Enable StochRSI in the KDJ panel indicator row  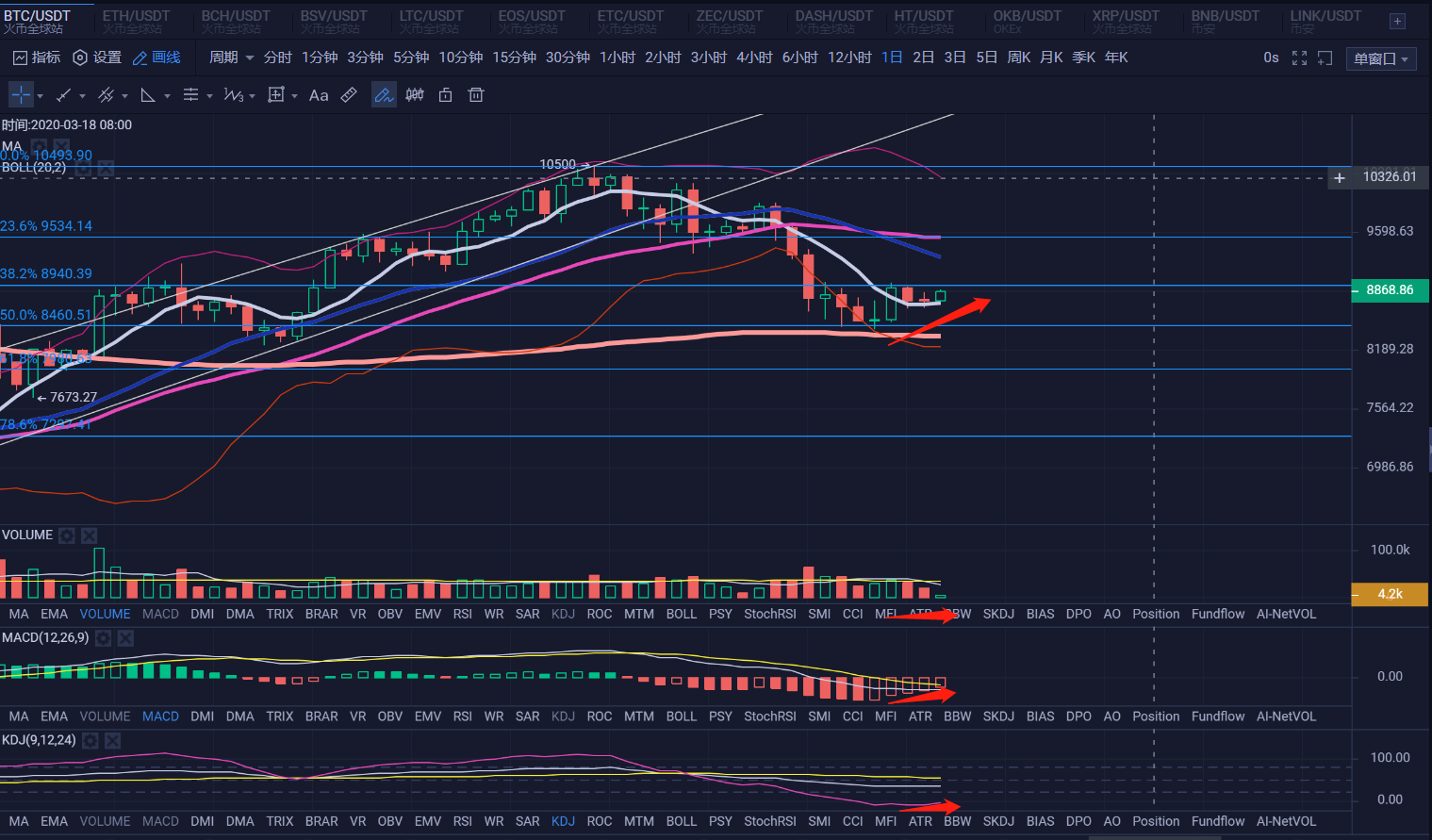tap(769, 821)
